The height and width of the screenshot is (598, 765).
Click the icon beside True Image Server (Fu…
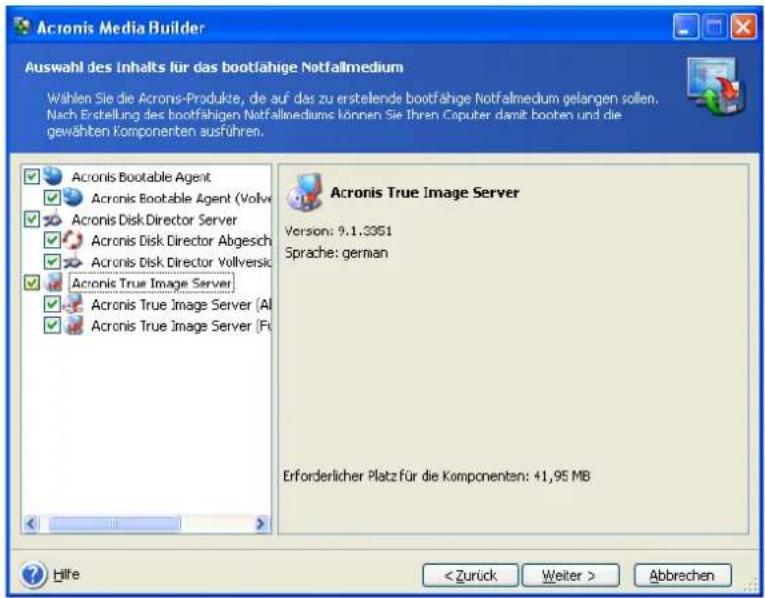(x=73, y=325)
